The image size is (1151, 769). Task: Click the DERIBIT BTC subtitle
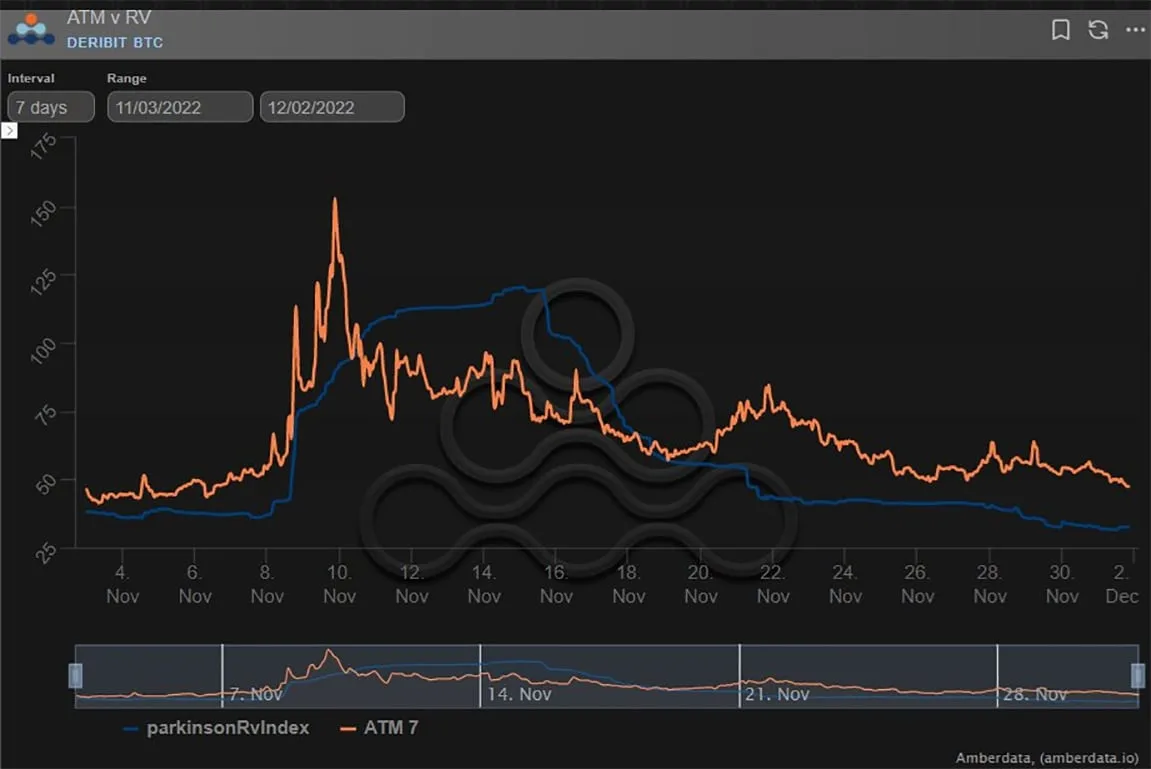point(115,43)
